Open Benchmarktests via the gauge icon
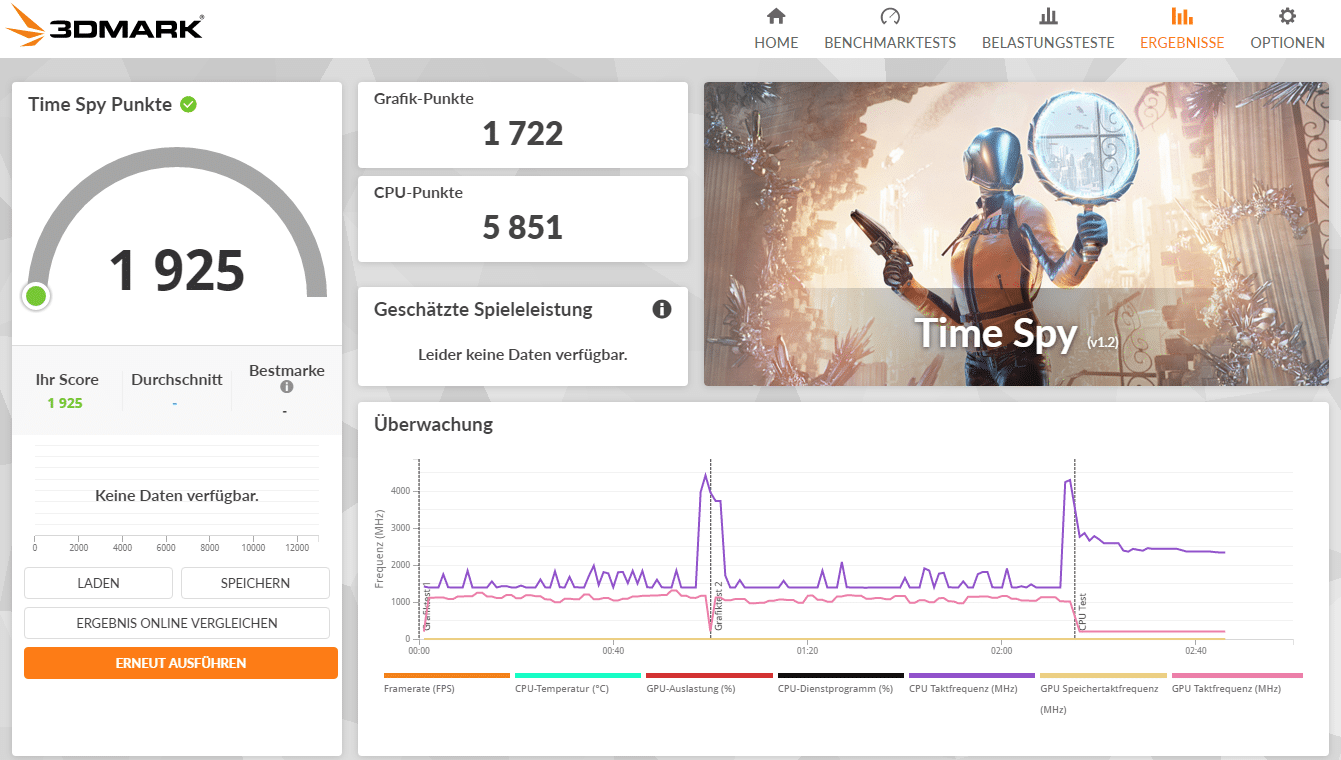This screenshot has height=760, width=1341. [889, 16]
